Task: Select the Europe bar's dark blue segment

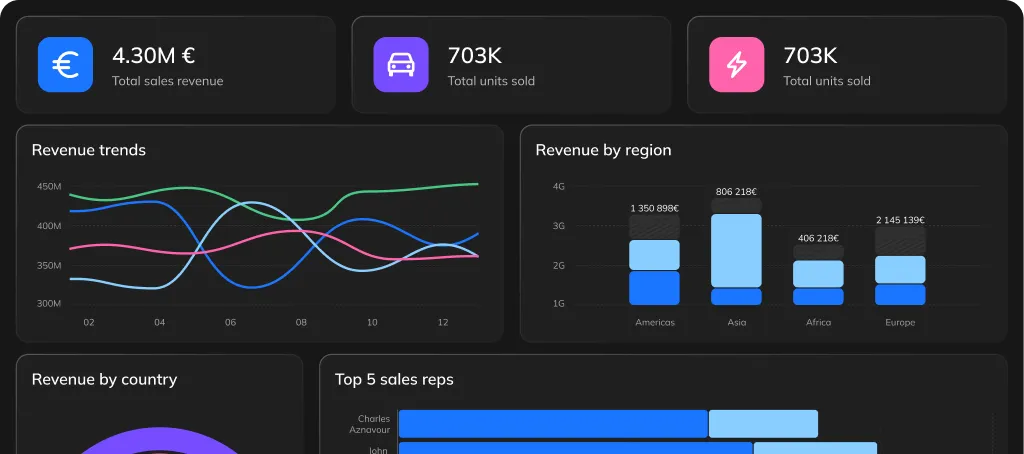Action: (900, 295)
